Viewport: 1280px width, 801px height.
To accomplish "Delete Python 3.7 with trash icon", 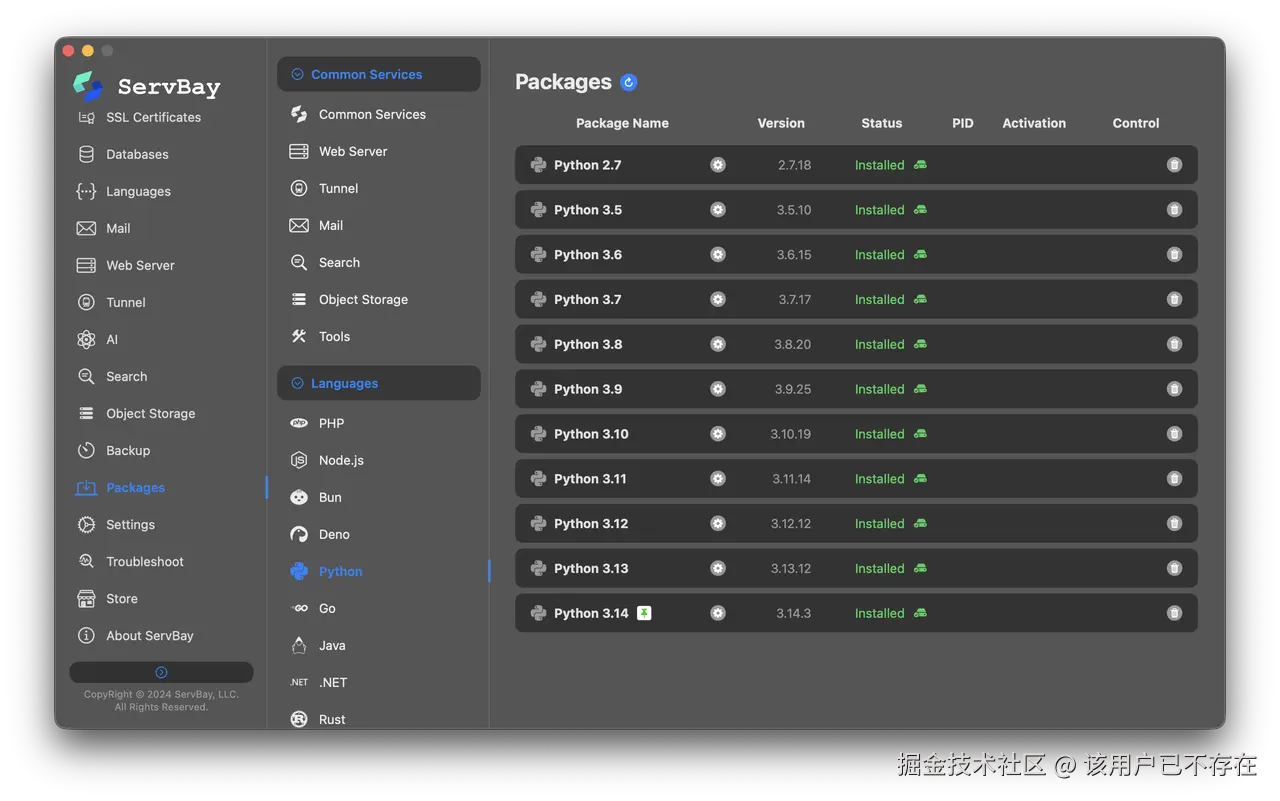I will coord(1174,299).
